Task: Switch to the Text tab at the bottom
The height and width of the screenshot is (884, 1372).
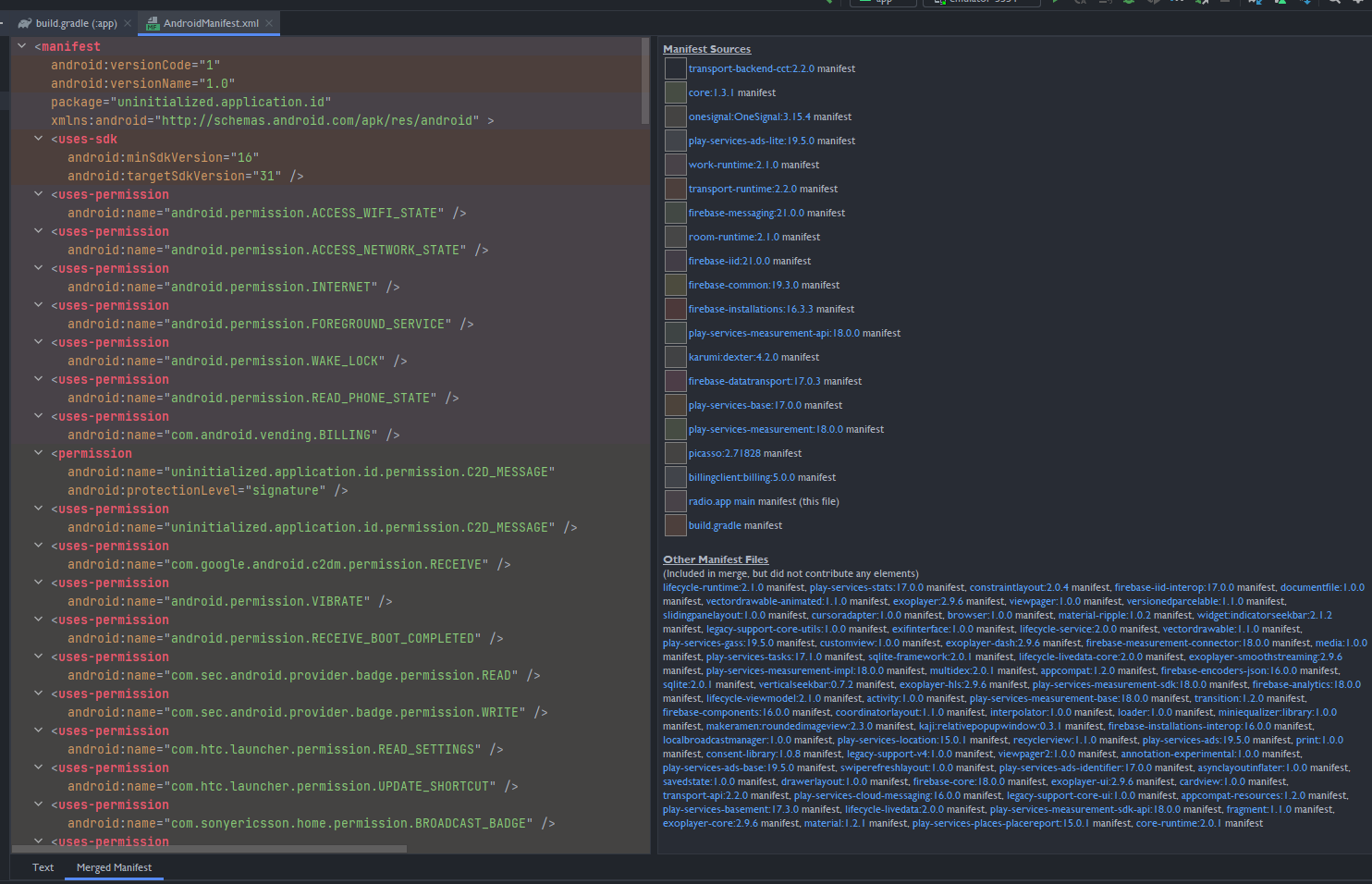Action: point(43,867)
